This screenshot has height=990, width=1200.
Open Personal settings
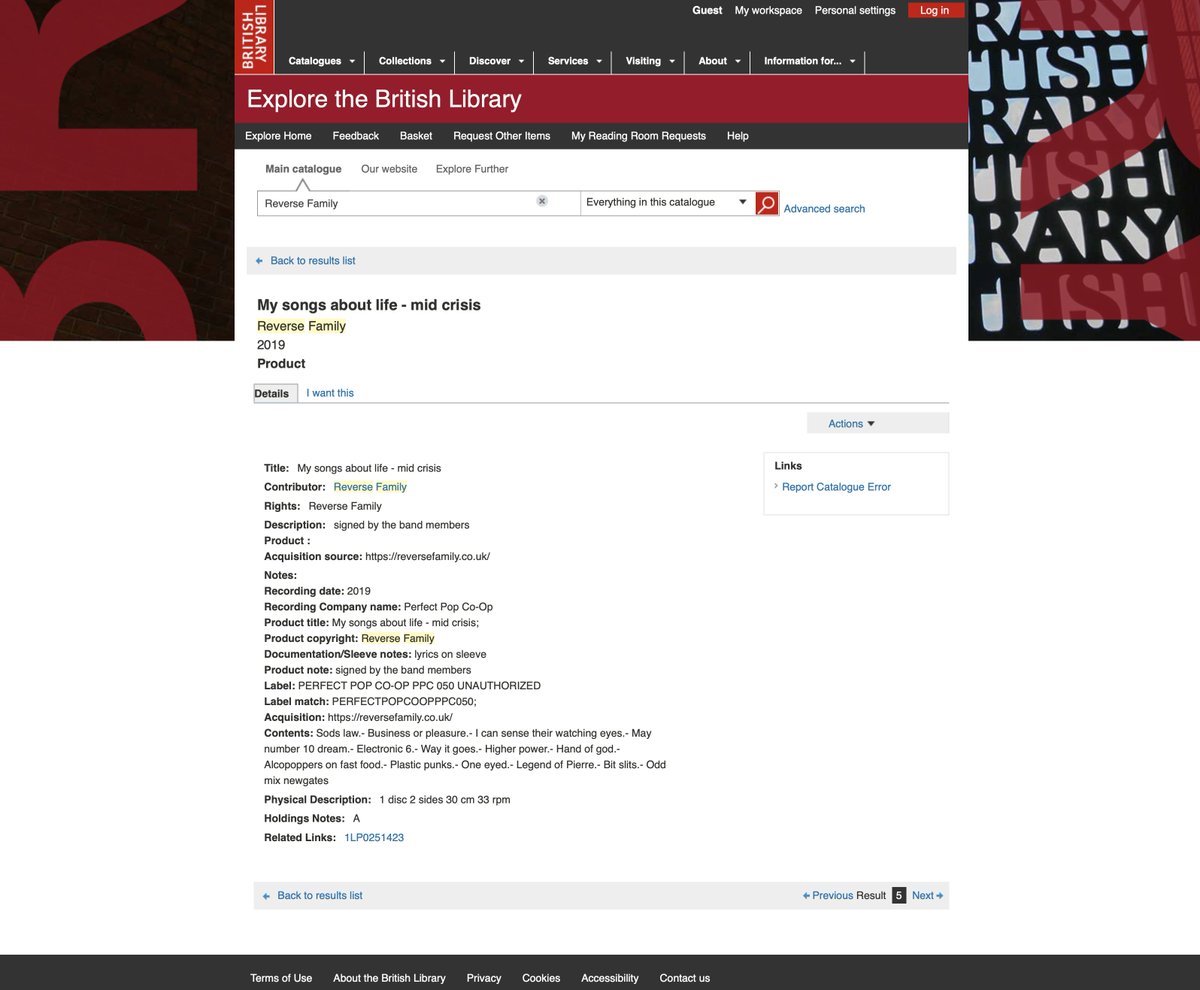pos(855,10)
